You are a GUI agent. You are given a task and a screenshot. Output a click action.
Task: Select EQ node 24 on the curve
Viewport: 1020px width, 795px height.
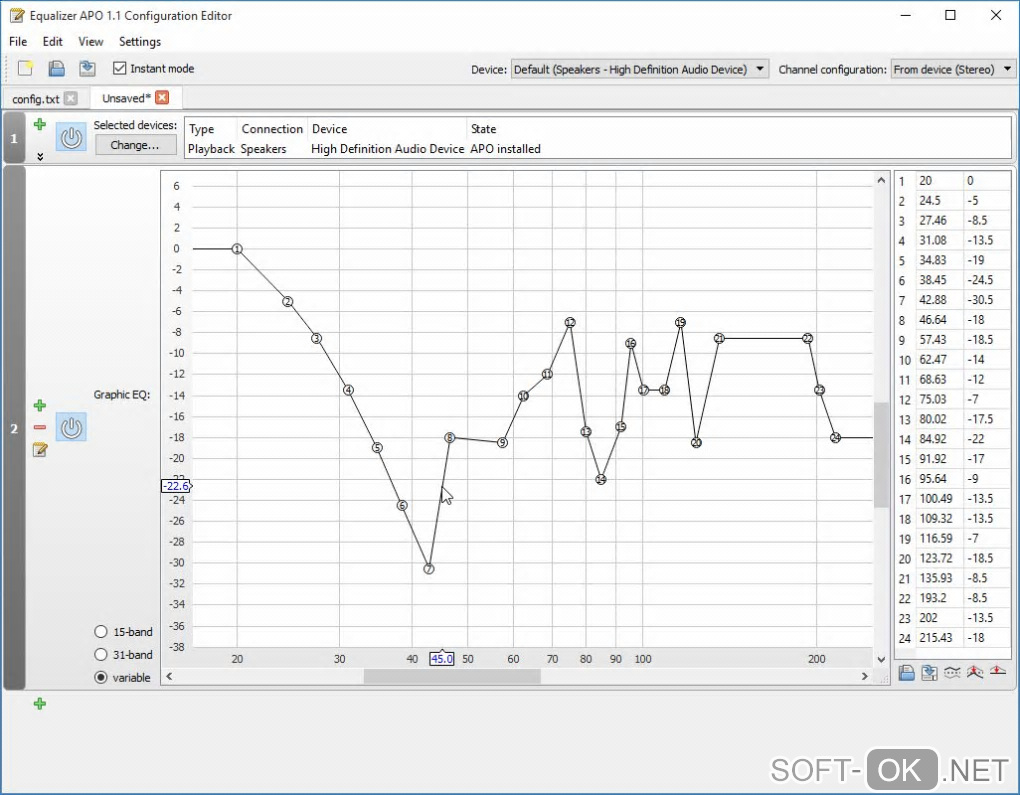tap(836, 438)
